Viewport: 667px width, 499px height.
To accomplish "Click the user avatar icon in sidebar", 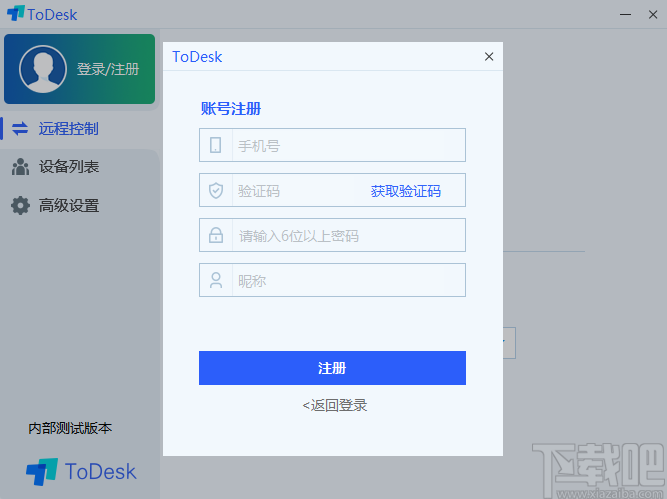I will tap(43, 69).
